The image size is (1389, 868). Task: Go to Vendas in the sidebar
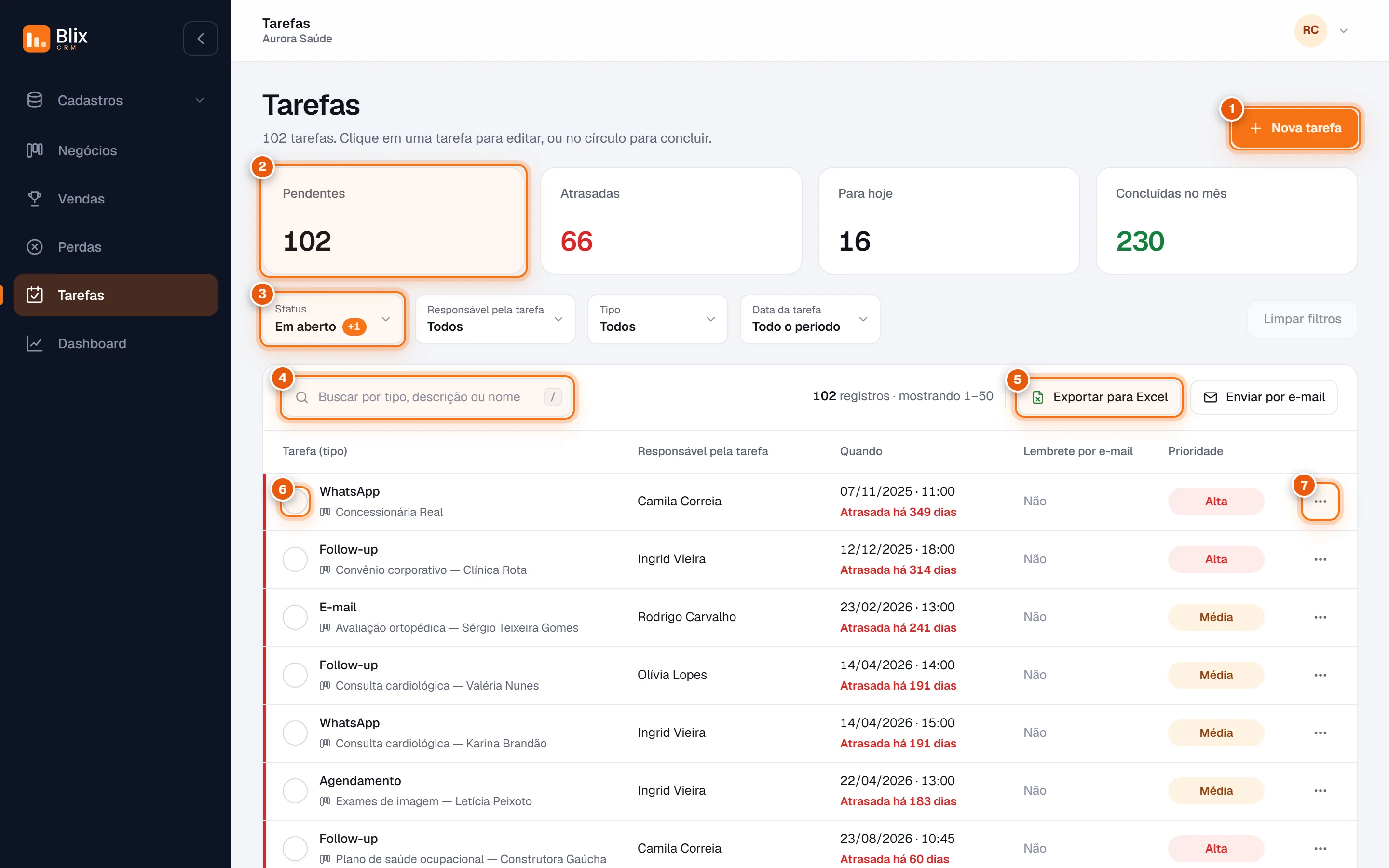(115, 199)
